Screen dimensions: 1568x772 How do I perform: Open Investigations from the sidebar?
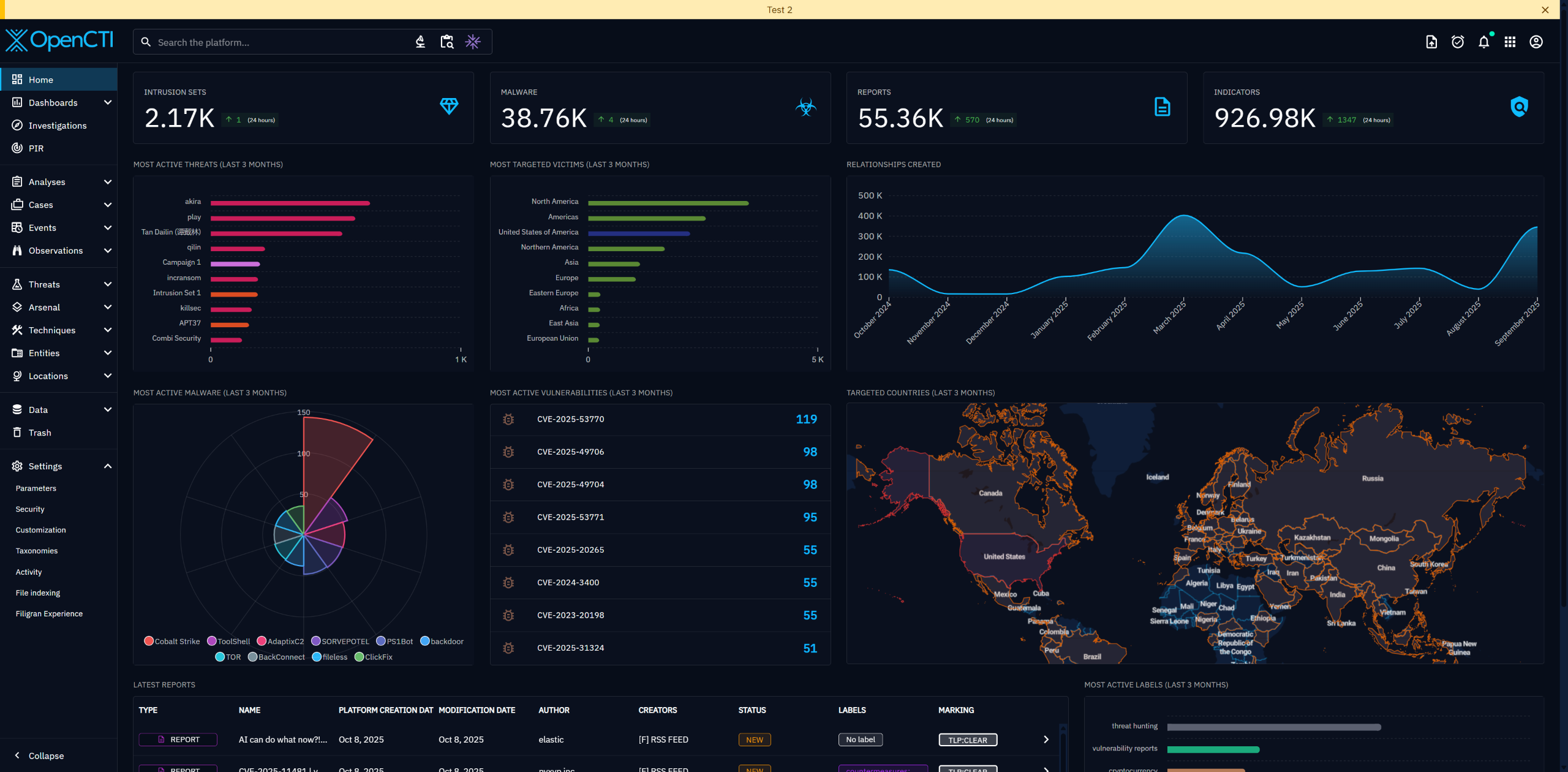58,126
